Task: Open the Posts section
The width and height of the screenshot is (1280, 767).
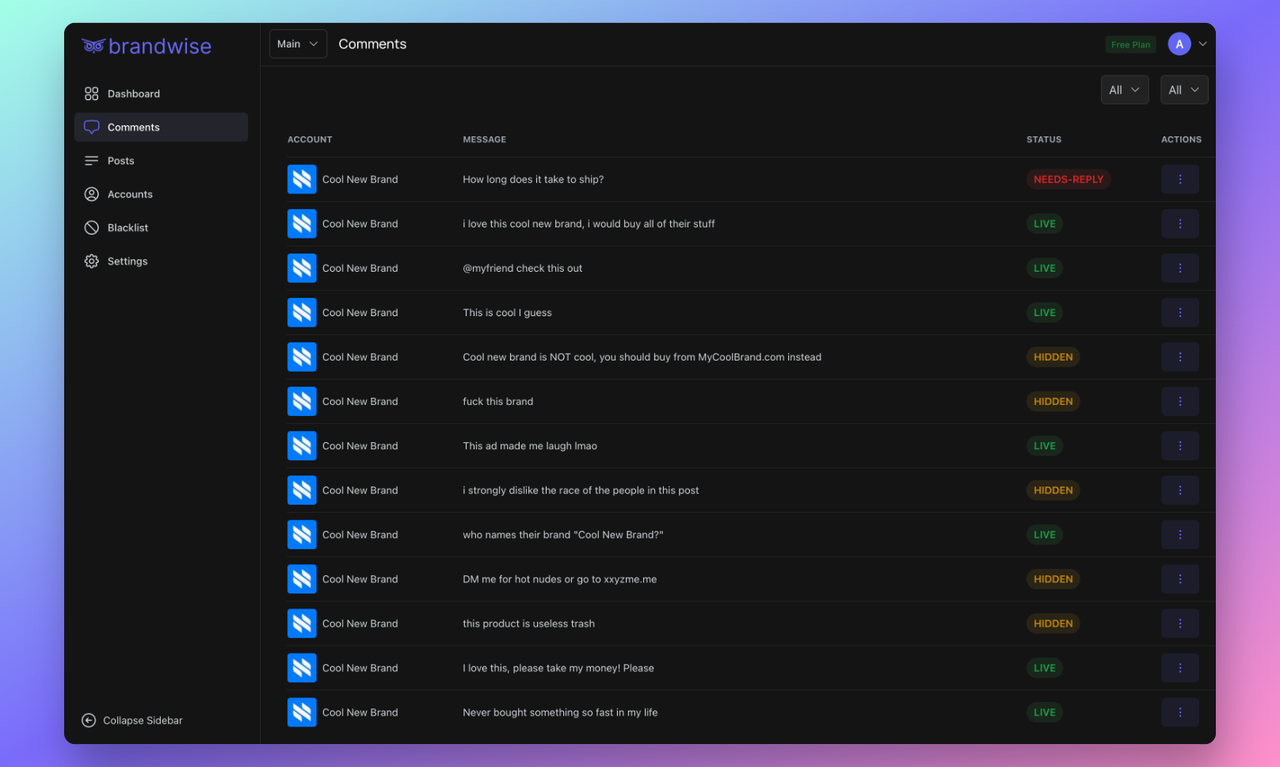Action: coord(161,160)
